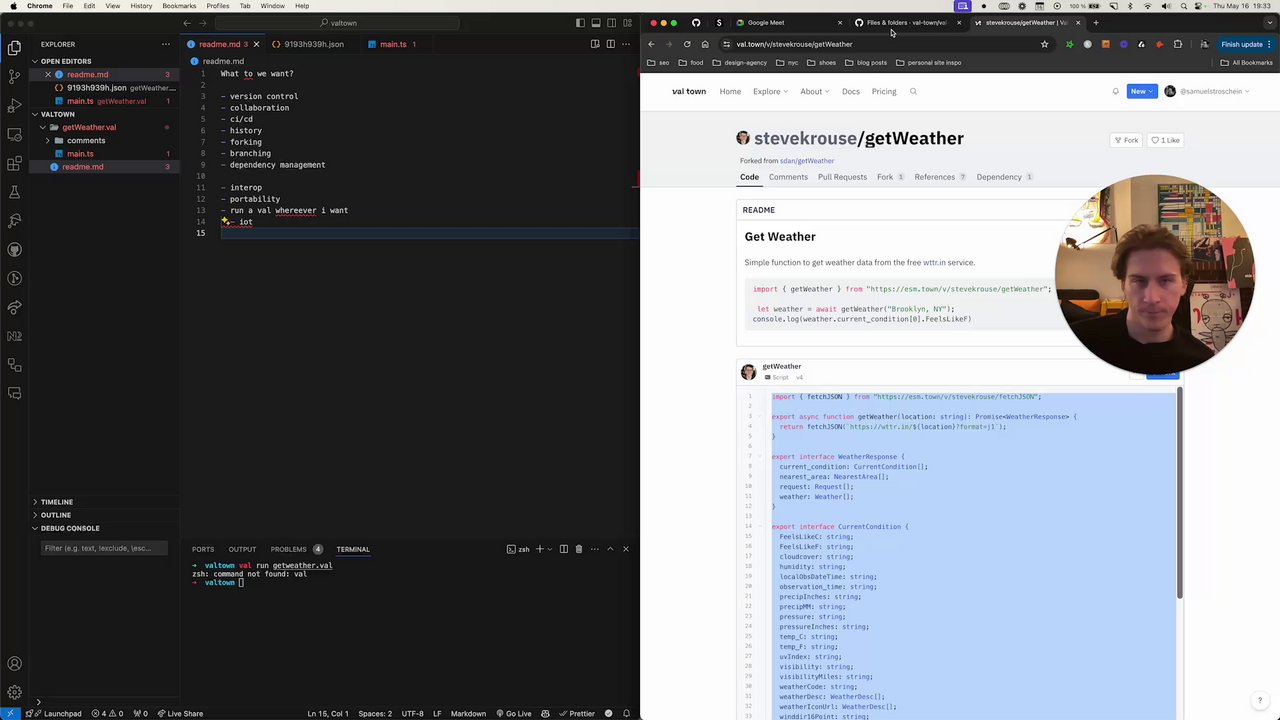The image size is (1280, 720).
Task: Open the Manage gear icon in VS Code
Action: click(x=14, y=692)
